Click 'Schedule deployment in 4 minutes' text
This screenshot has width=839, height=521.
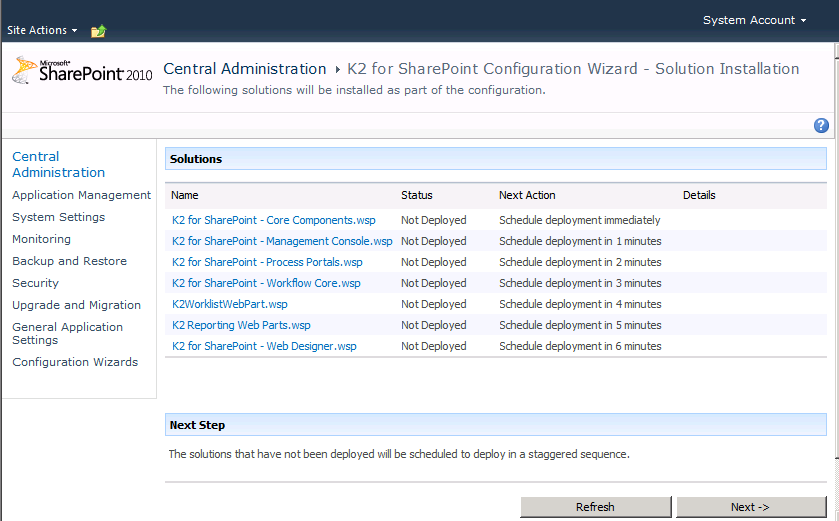[x=580, y=304]
